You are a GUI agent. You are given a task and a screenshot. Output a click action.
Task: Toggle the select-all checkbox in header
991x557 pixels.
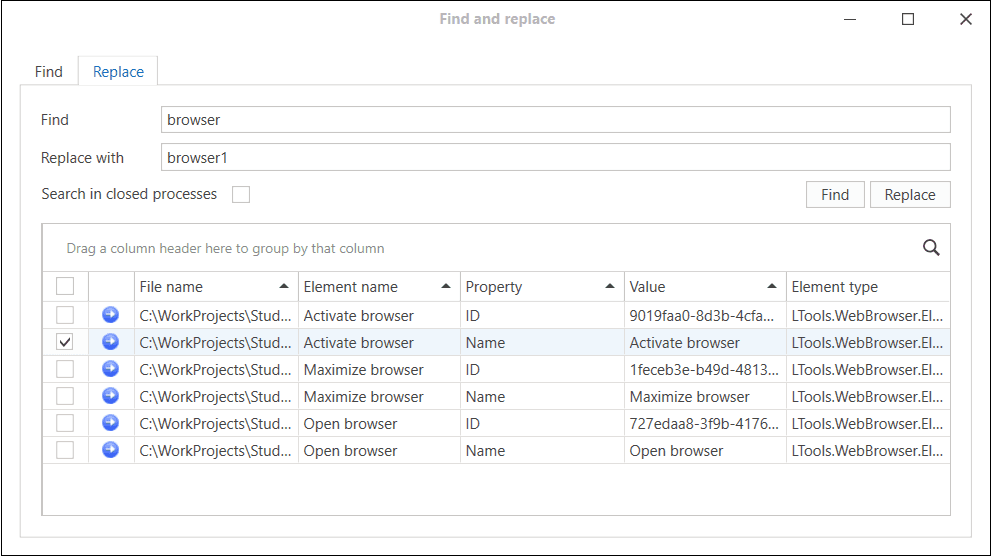pos(65,287)
